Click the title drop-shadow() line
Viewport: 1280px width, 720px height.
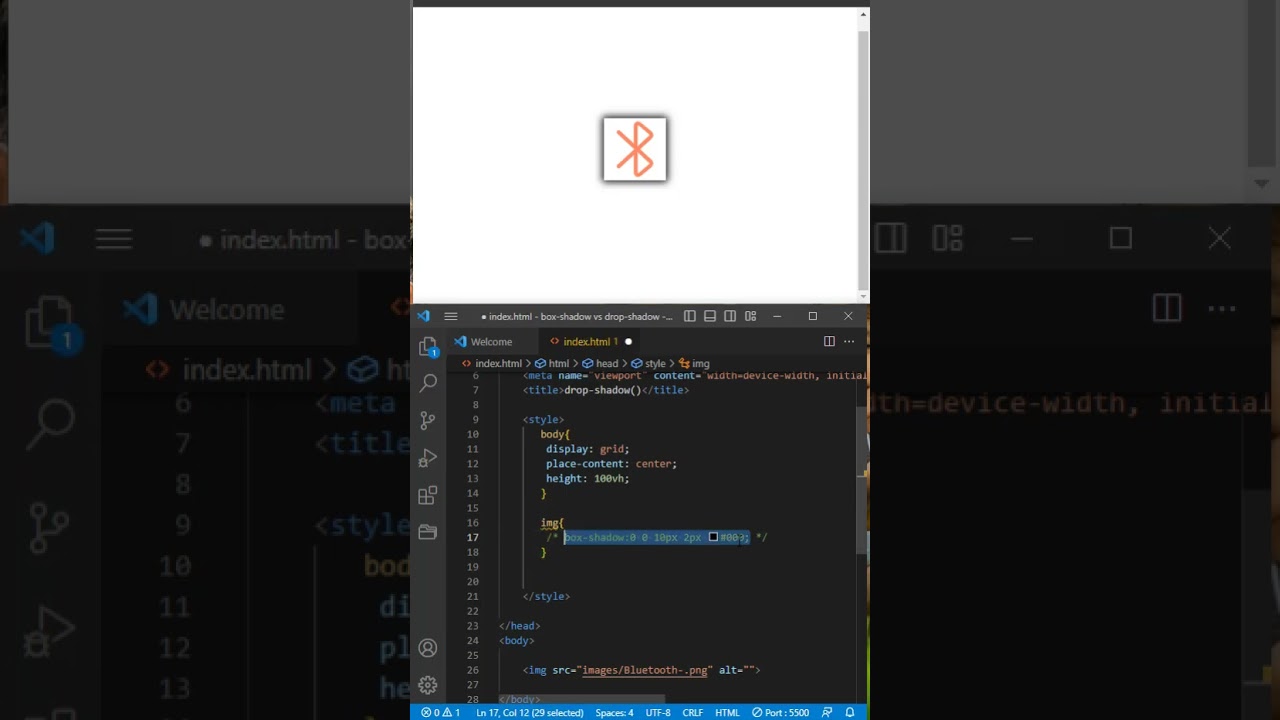606,390
